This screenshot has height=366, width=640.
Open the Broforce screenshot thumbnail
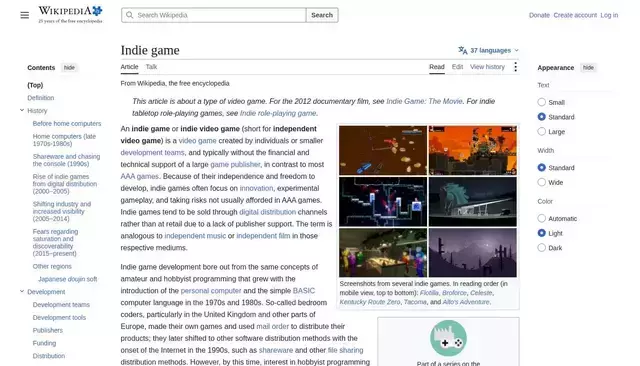click(x=473, y=151)
